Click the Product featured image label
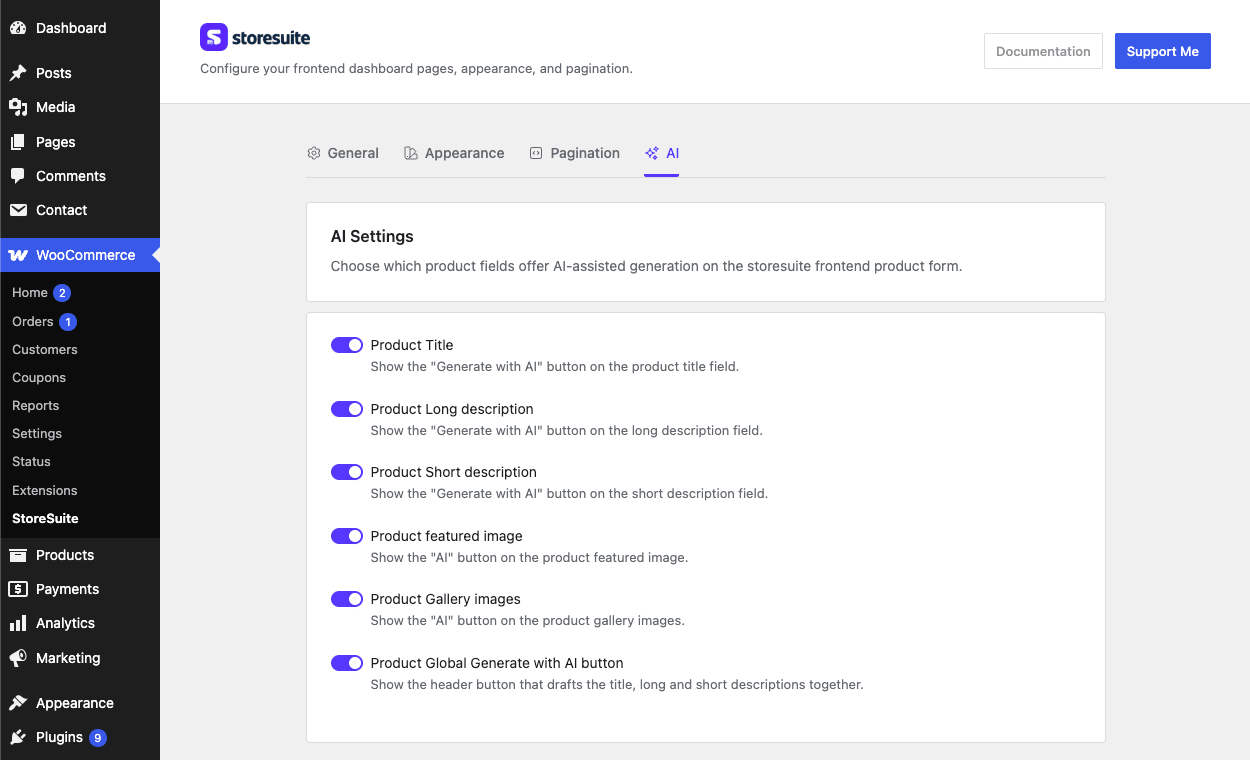 (447, 536)
